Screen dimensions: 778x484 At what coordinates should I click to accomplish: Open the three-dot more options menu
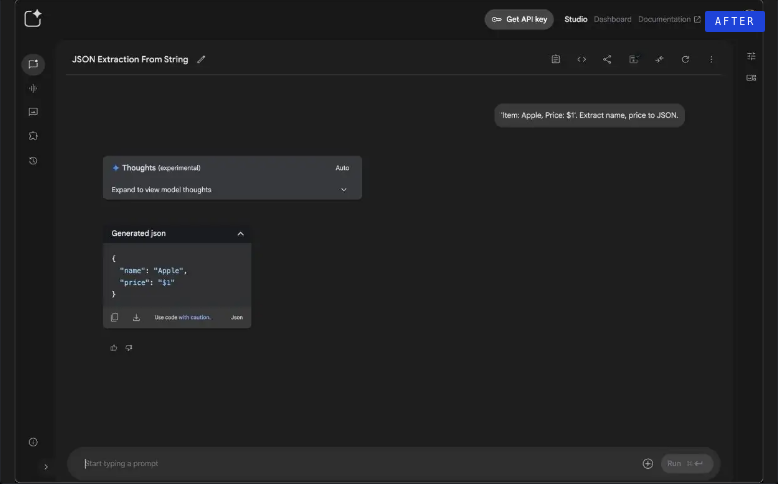711,60
